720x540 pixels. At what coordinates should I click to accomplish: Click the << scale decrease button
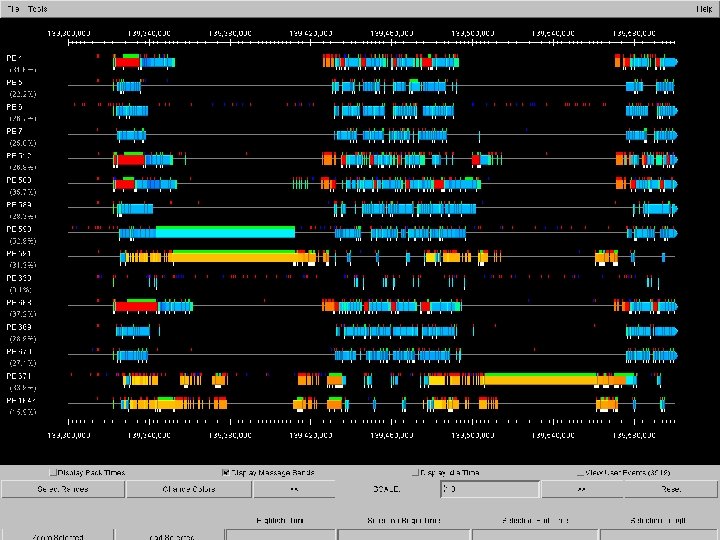click(294, 489)
